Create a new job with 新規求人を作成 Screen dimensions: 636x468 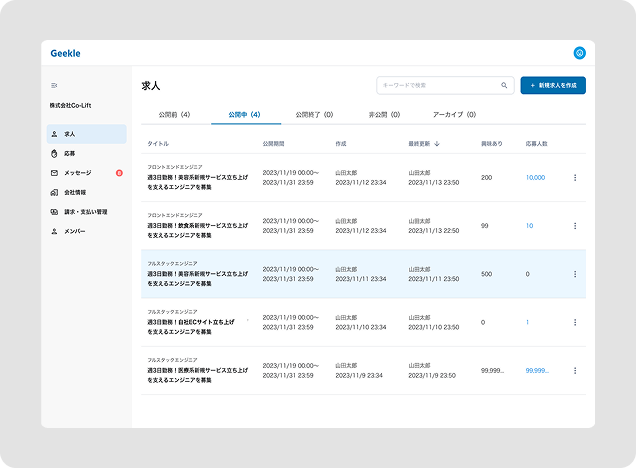tap(553, 85)
